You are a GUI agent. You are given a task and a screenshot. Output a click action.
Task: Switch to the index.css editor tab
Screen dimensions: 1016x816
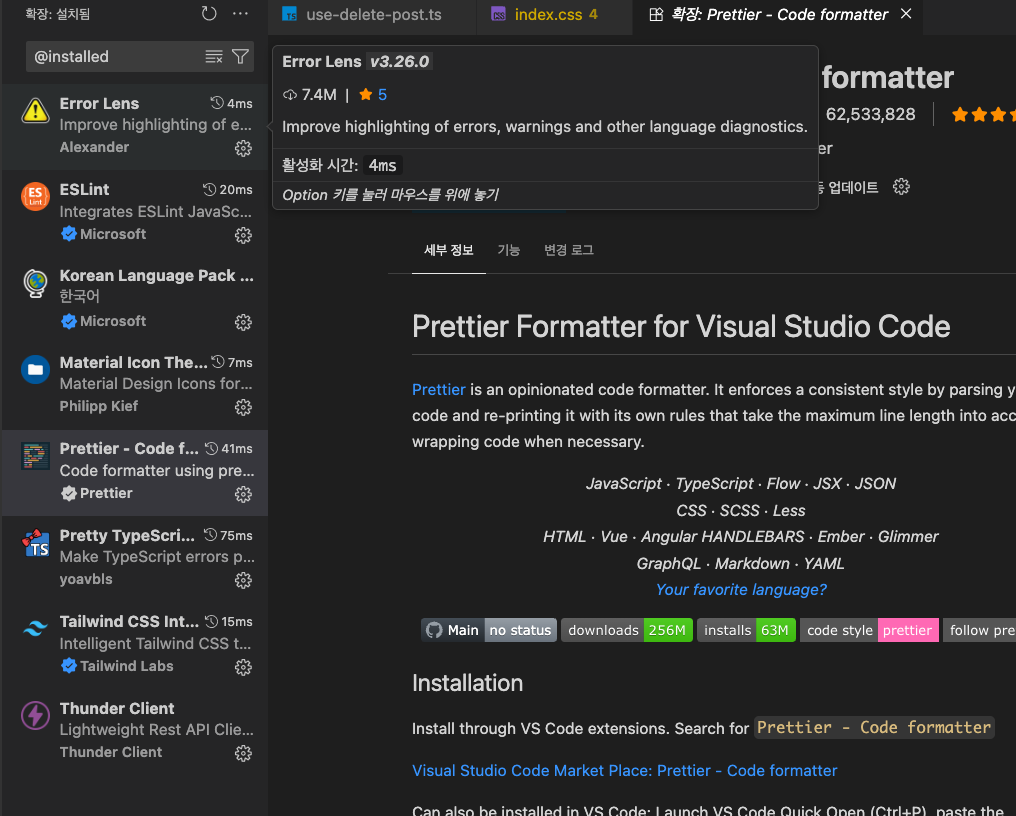click(547, 15)
